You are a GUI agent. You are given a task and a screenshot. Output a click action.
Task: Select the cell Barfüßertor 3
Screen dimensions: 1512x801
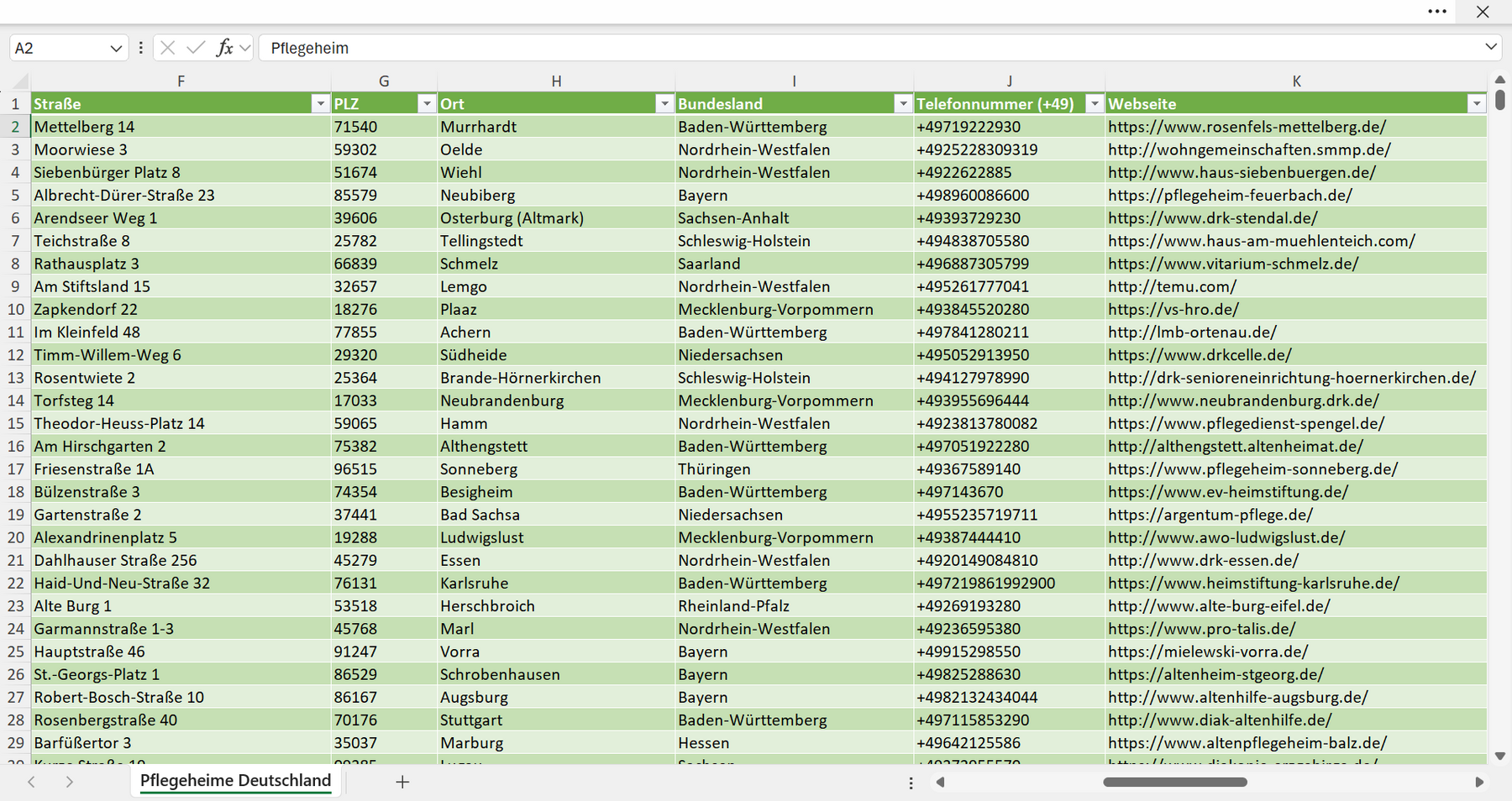pos(181,743)
